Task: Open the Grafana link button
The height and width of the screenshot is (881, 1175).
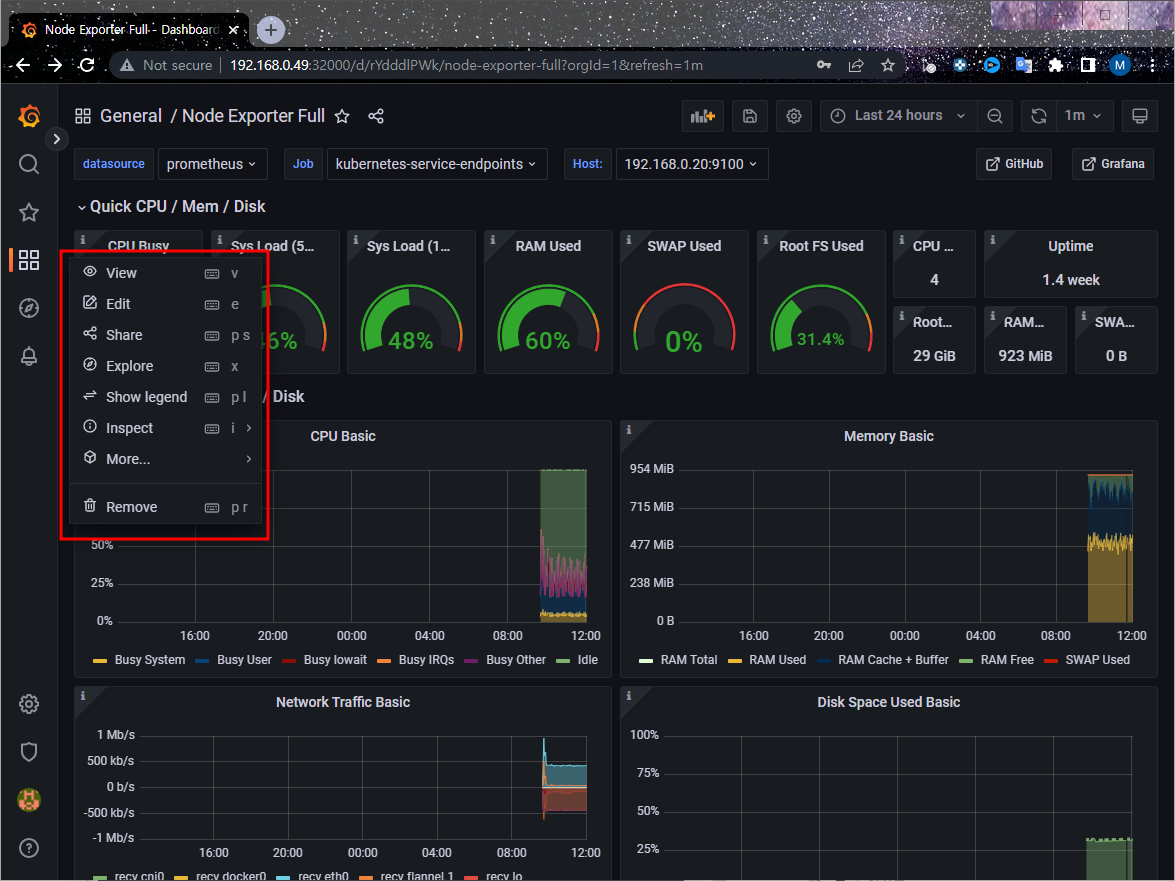Action: (1113, 164)
